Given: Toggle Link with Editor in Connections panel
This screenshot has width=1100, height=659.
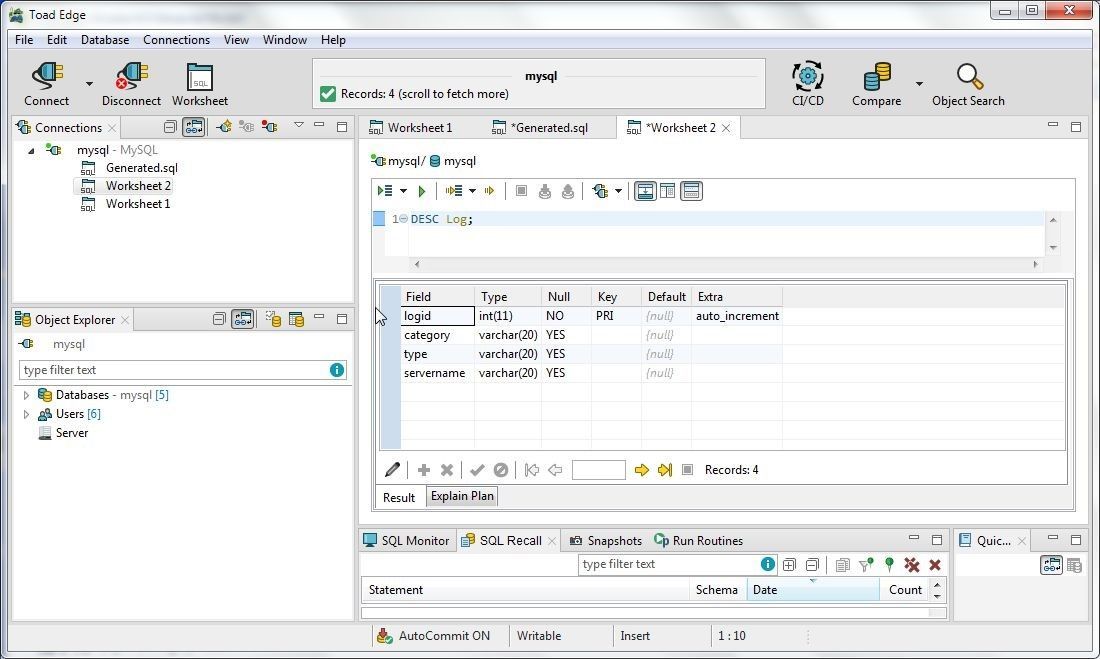Looking at the screenshot, I should tap(194, 127).
